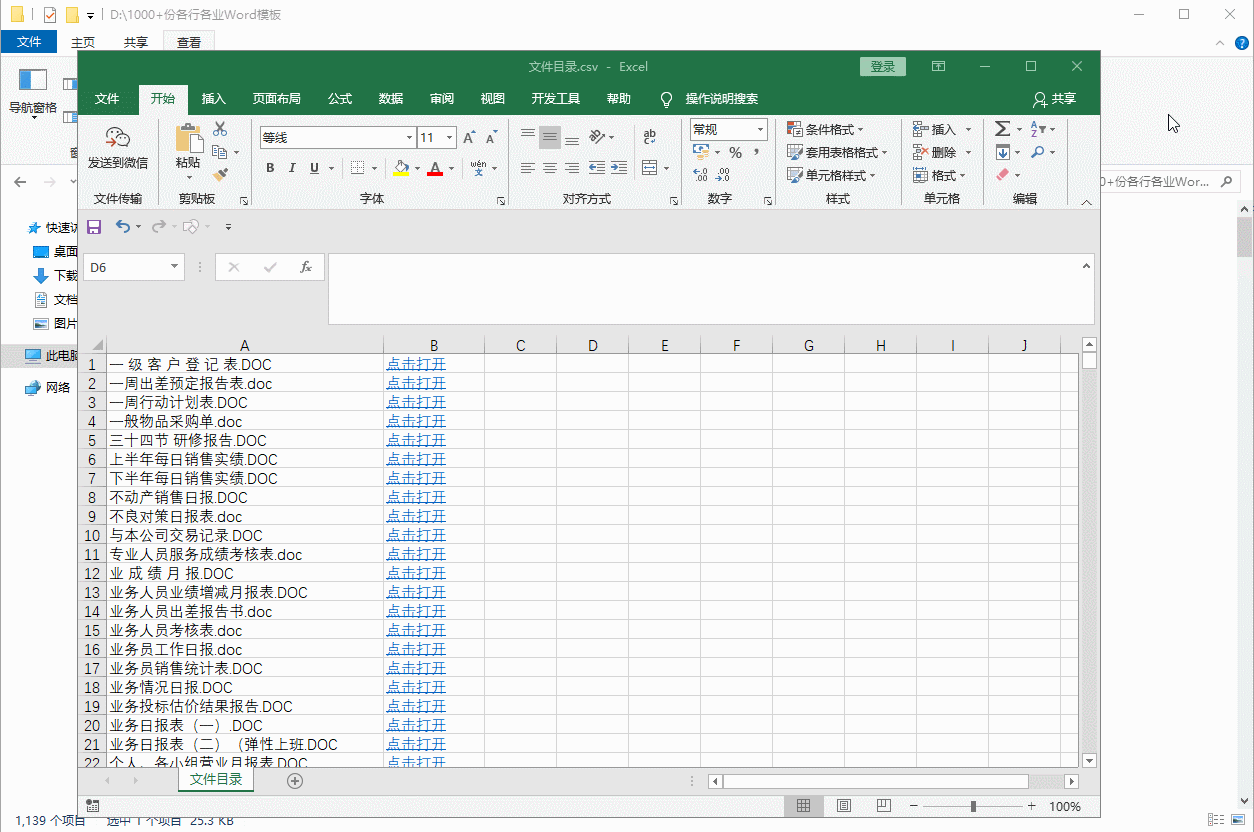The width and height of the screenshot is (1254, 832).
Task: Switch to the 数据 ribbon tab
Action: (391, 99)
